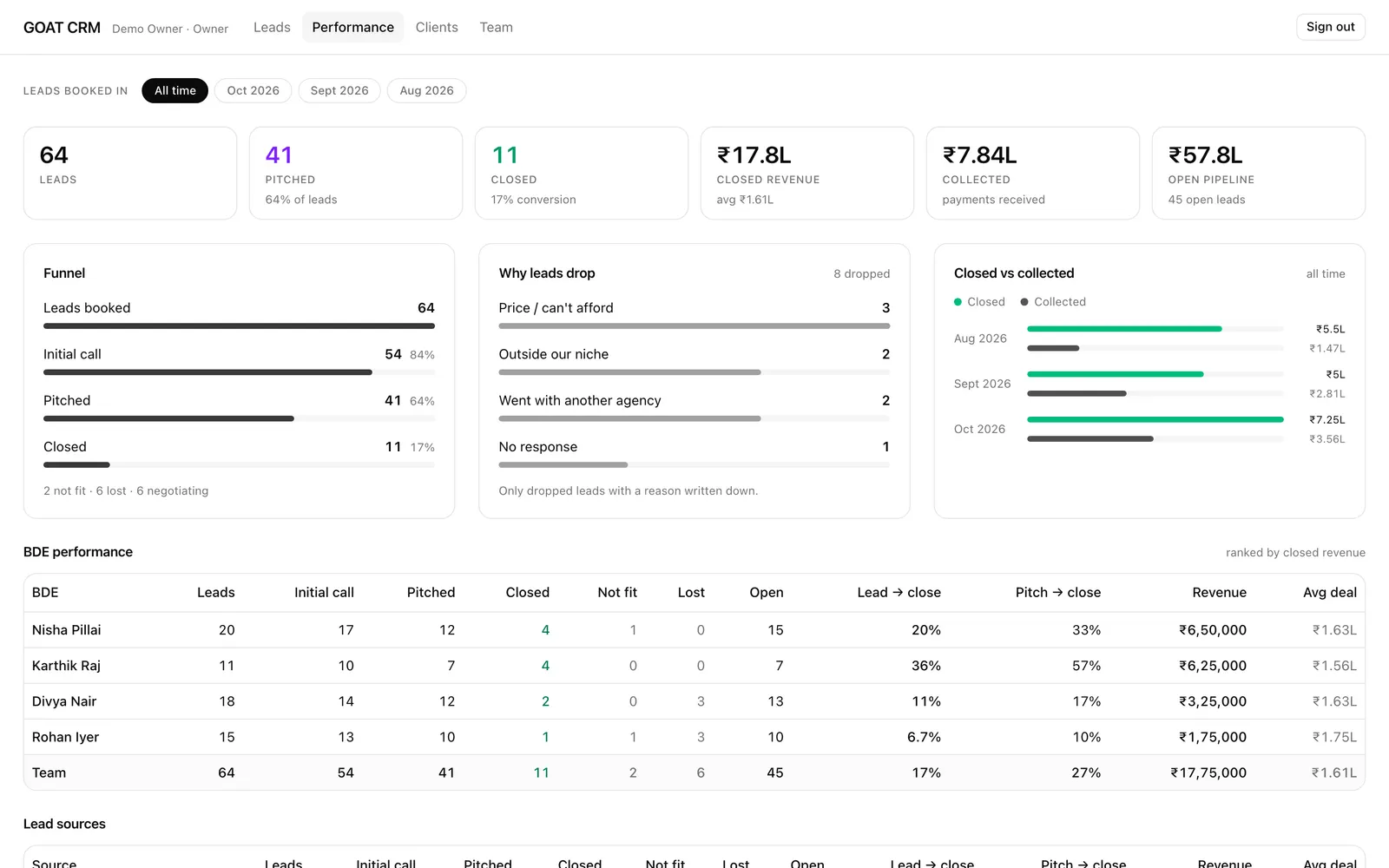The image size is (1389, 868).
Task: Click the 64 Leads summary card
Action: point(130,173)
